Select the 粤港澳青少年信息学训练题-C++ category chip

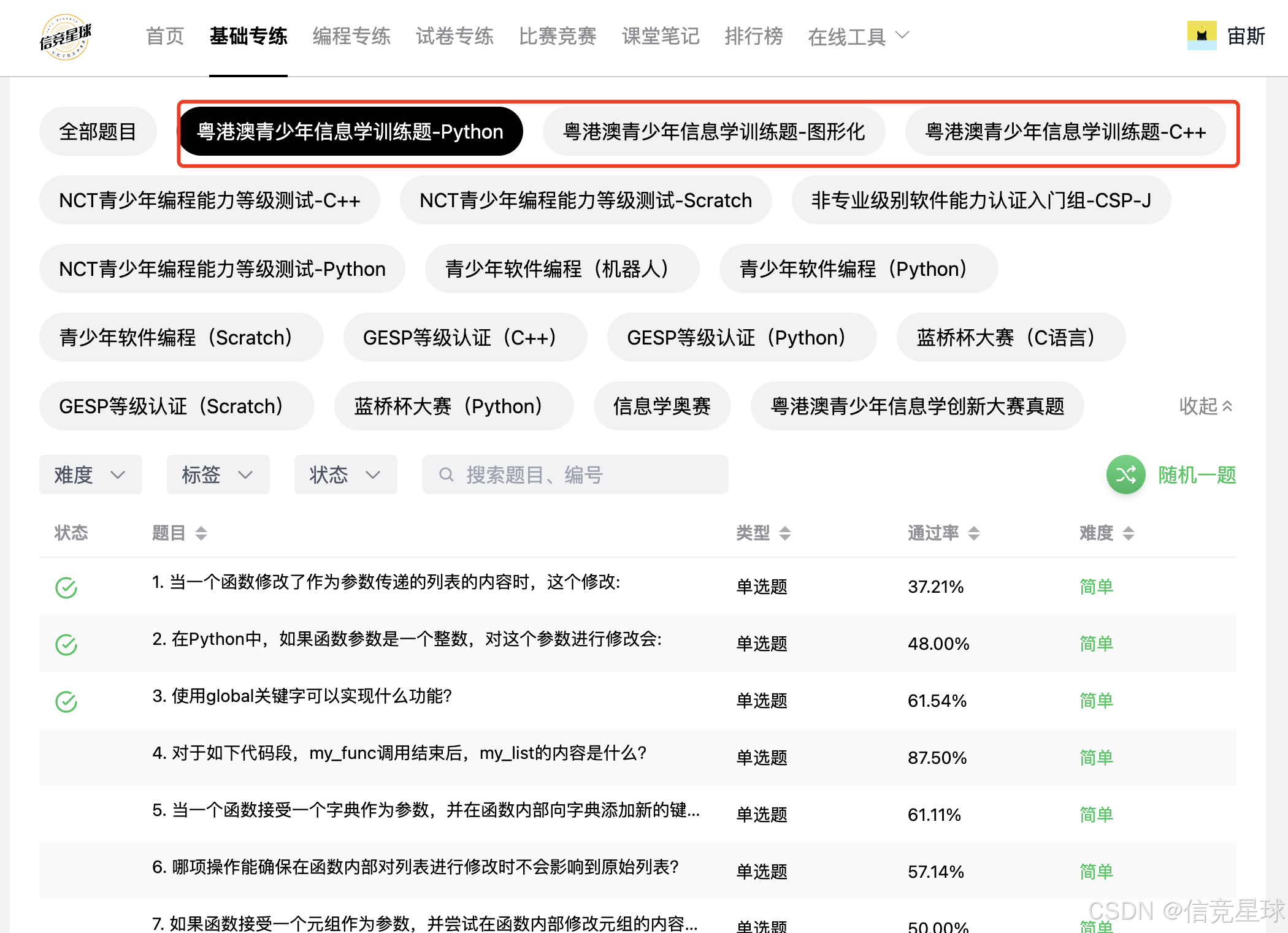pos(1065,131)
